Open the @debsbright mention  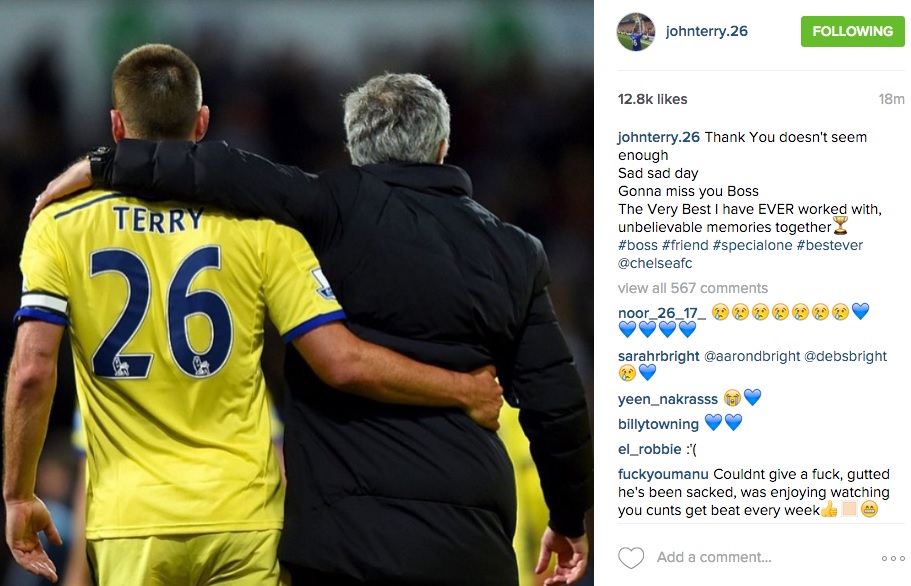[x=845, y=356]
